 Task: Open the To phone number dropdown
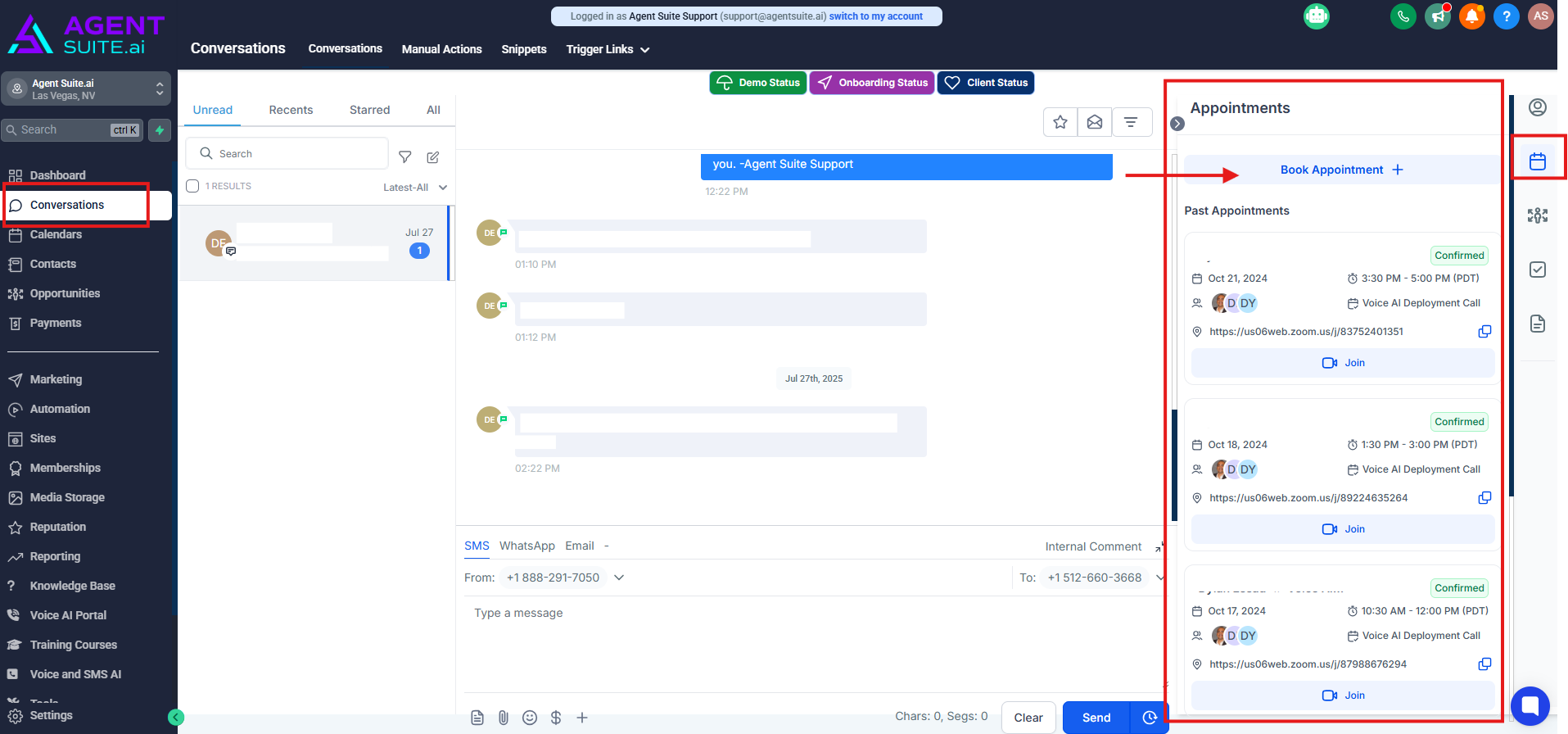[1159, 578]
